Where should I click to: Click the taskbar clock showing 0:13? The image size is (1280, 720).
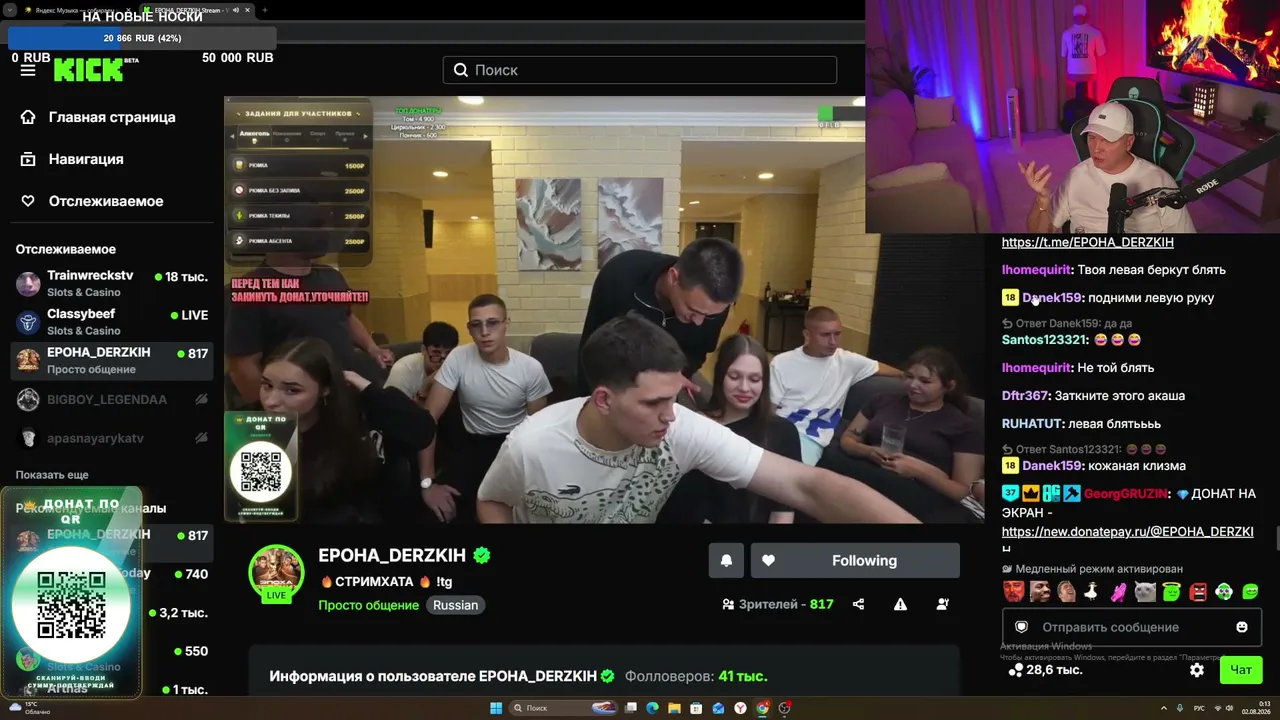tap(1256, 708)
